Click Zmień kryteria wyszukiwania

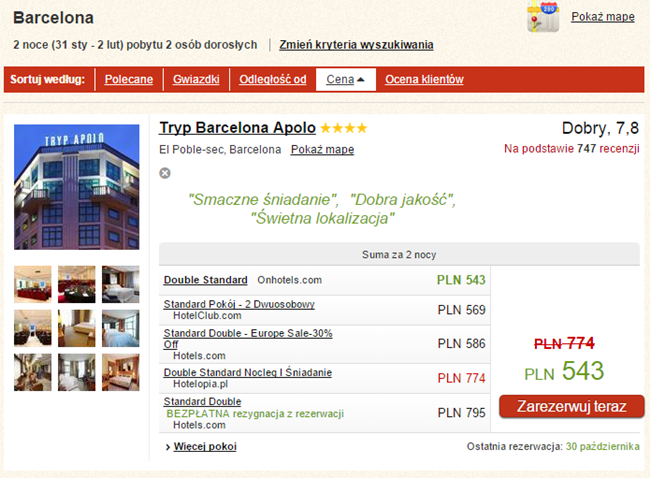tap(356, 45)
